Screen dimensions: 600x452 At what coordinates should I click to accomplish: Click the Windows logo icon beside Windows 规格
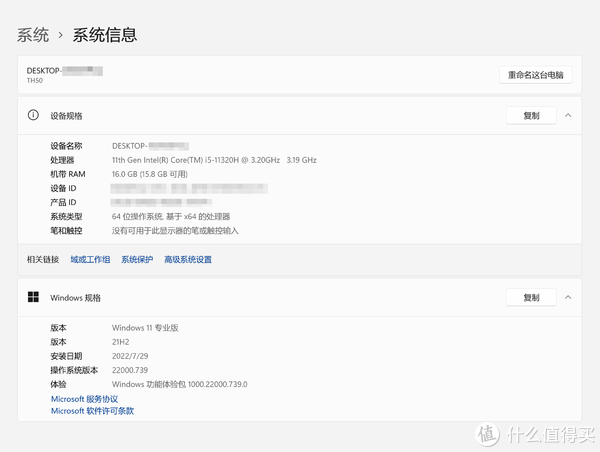click(33, 297)
